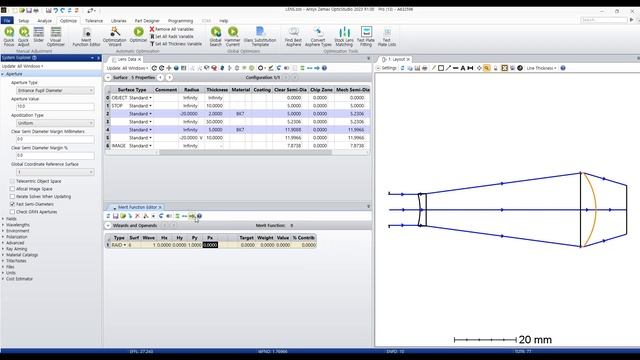The image size is (640, 360).
Task: Click the Aperture Value input field
Action: point(55,107)
